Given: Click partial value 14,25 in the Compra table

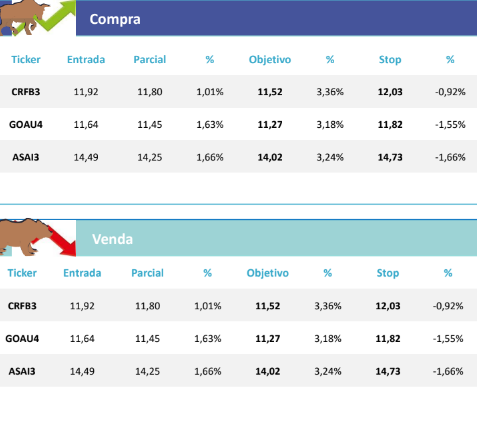Looking at the screenshot, I should tap(150, 157).
